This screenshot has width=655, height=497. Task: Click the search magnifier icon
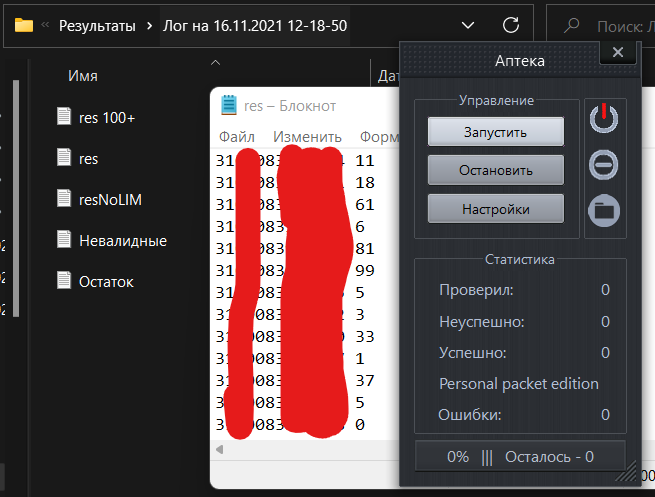pos(571,25)
